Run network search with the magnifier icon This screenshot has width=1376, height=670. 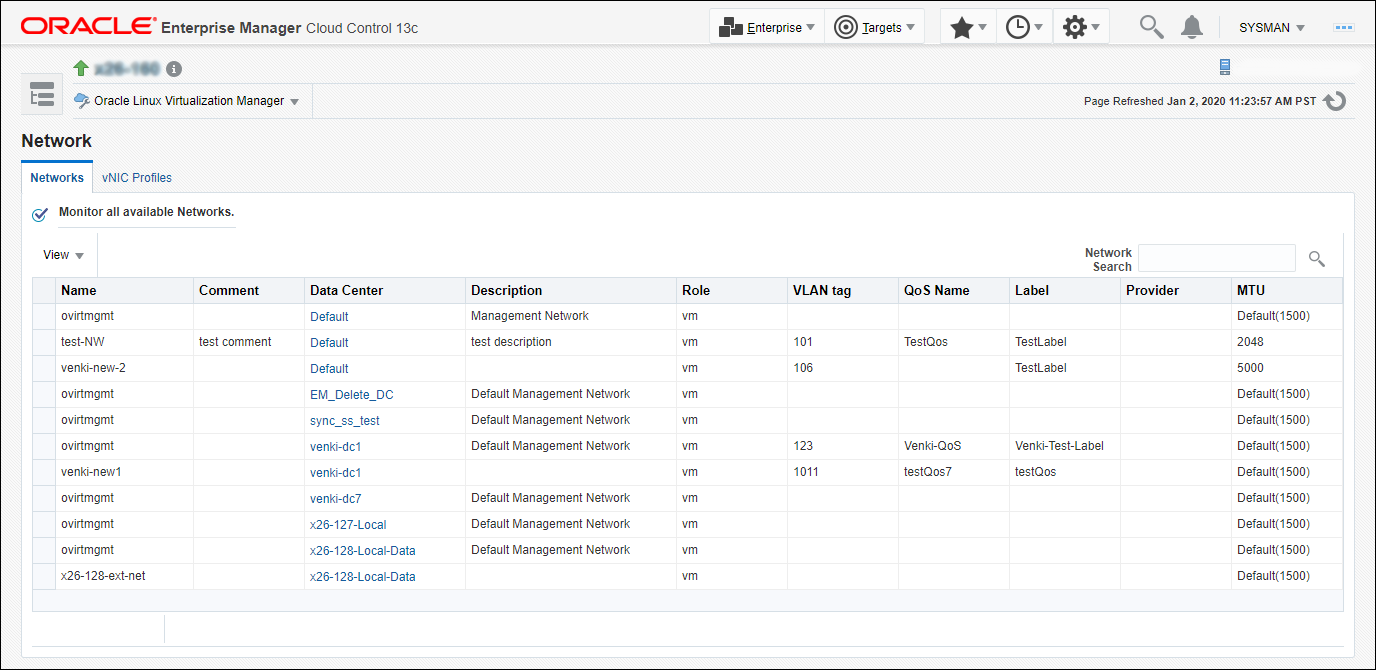click(x=1317, y=259)
